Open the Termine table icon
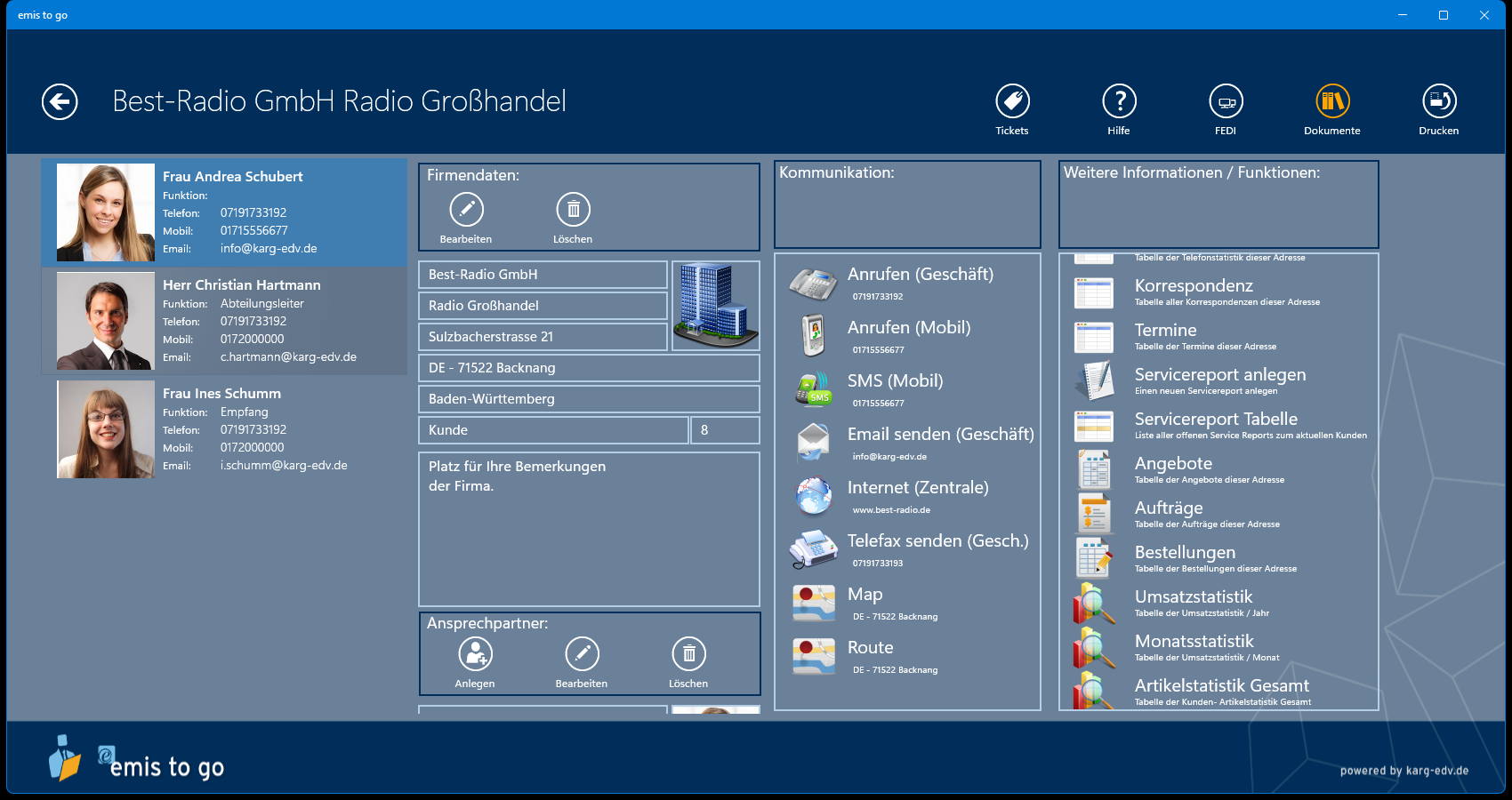This screenshot has height=800, width=1512. click(x=1094, y=337)
